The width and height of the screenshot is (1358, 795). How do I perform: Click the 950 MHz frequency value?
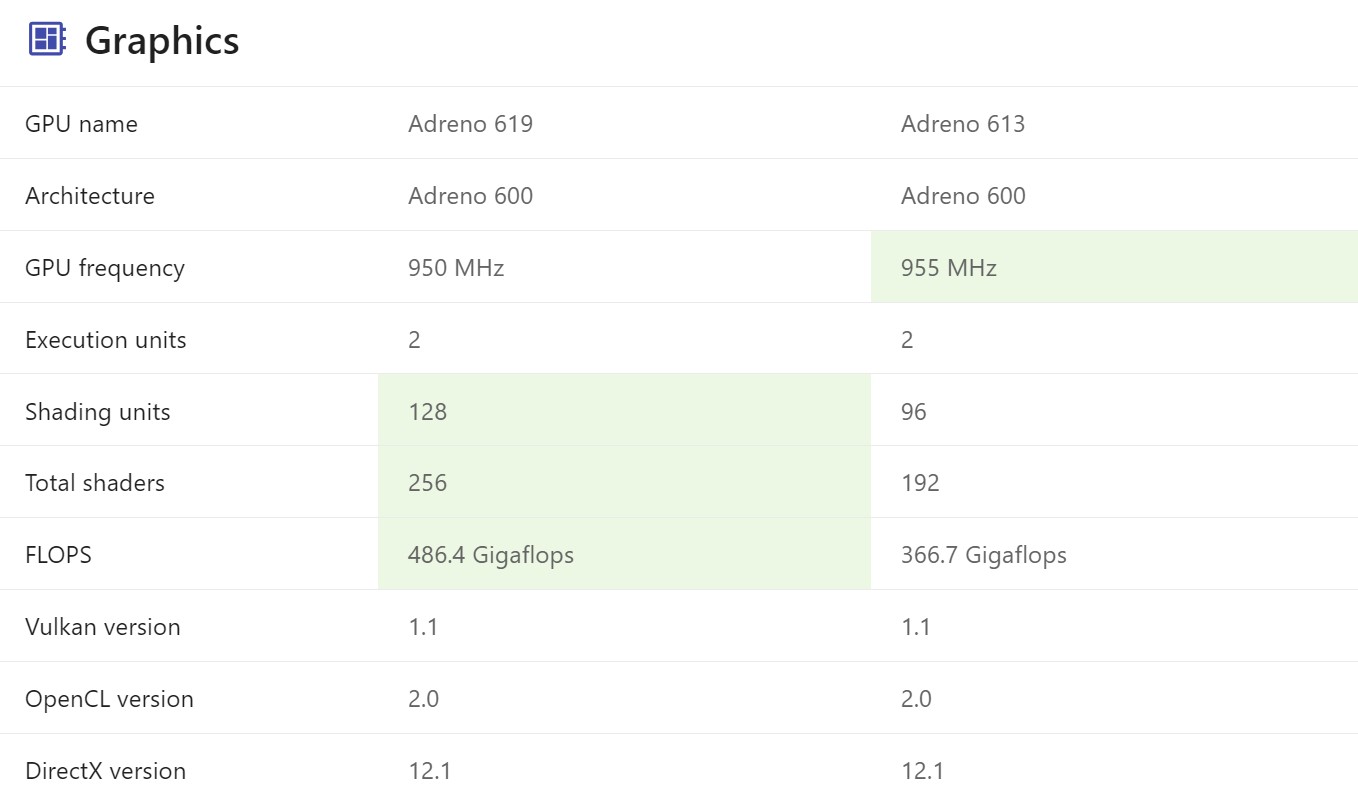456,268
